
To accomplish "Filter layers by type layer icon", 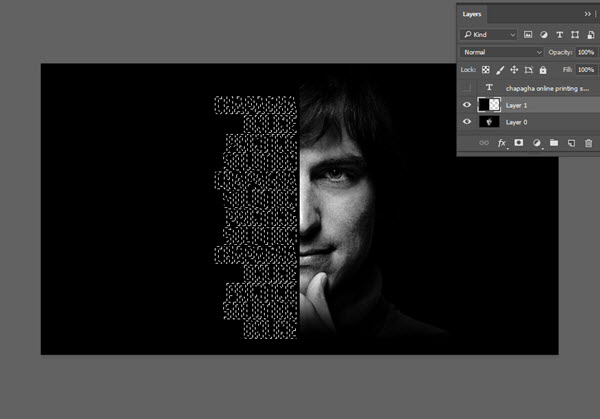I will pyautogui.click(x=559, y=35).
